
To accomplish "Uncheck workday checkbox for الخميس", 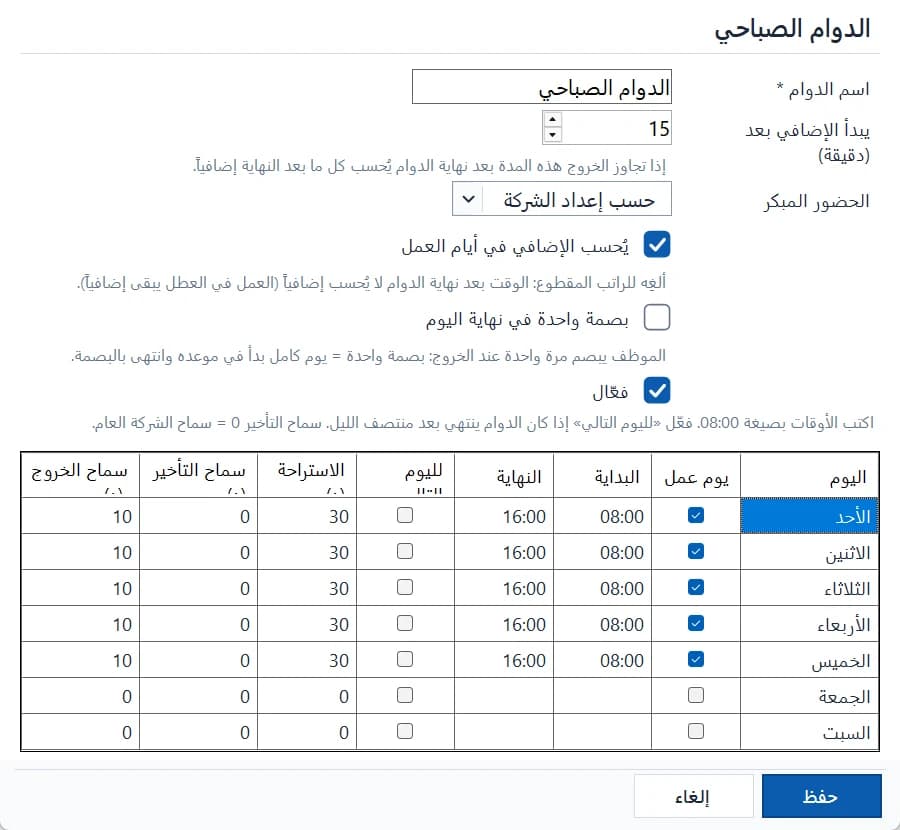I will click(696, 659).
